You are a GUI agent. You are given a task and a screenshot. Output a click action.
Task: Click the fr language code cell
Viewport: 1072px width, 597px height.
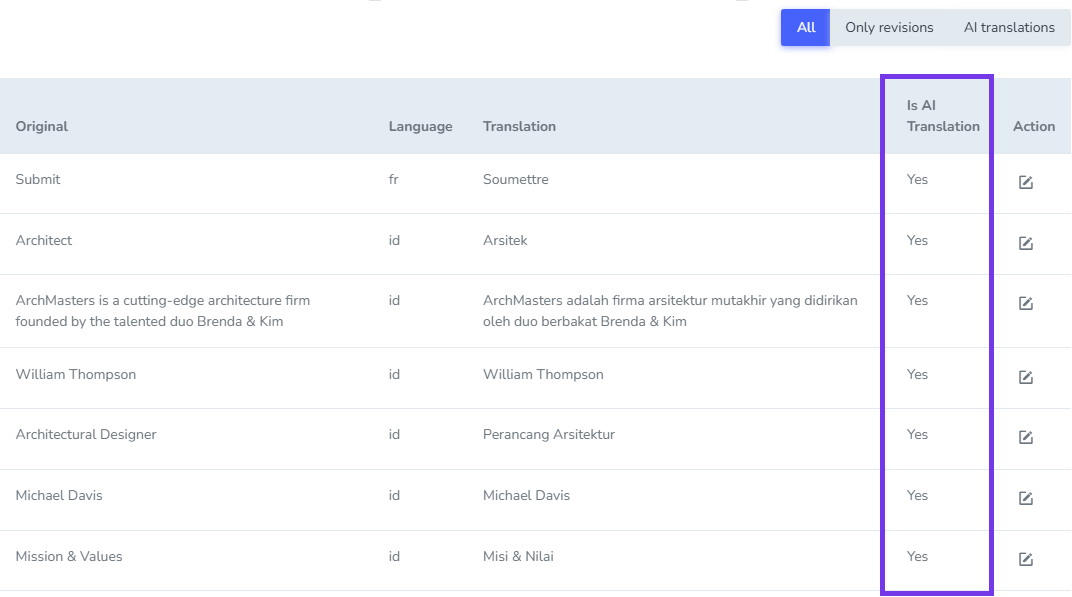[394, 179]
